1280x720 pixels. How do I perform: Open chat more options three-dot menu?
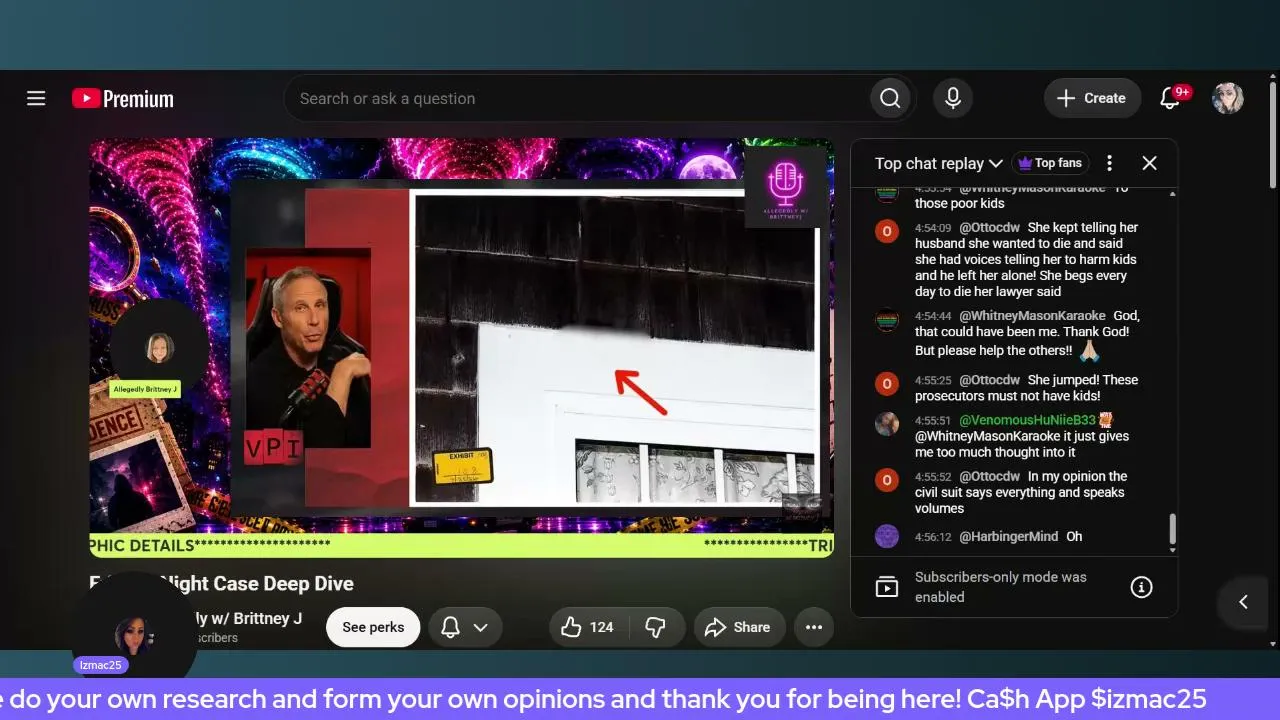point(1109,163)
